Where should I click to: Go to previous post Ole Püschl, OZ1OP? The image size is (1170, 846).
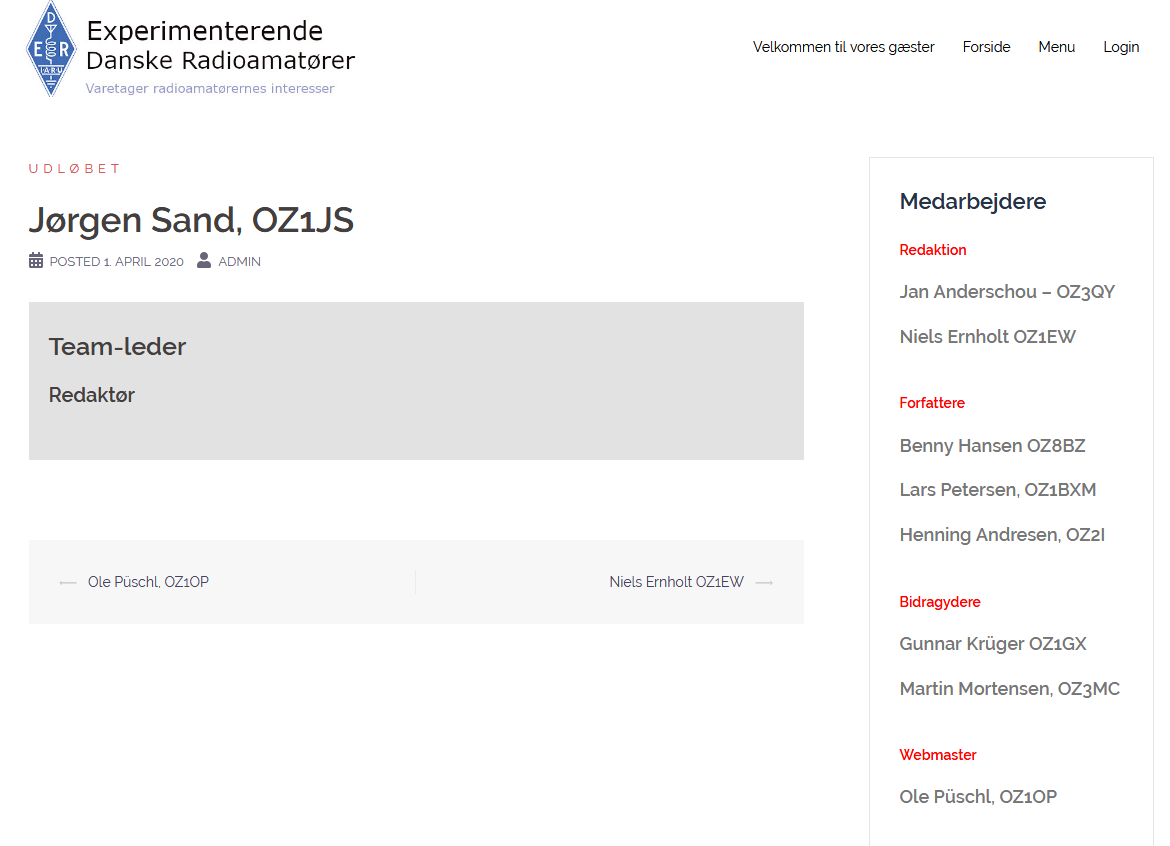[x=148, y=582]
